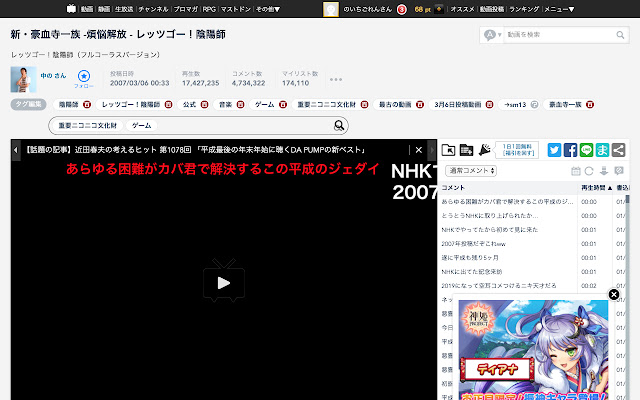Click the top search box magnifier icon
Image resolution: width=640 pixels, height=400 pixels.
pos(620,35)
